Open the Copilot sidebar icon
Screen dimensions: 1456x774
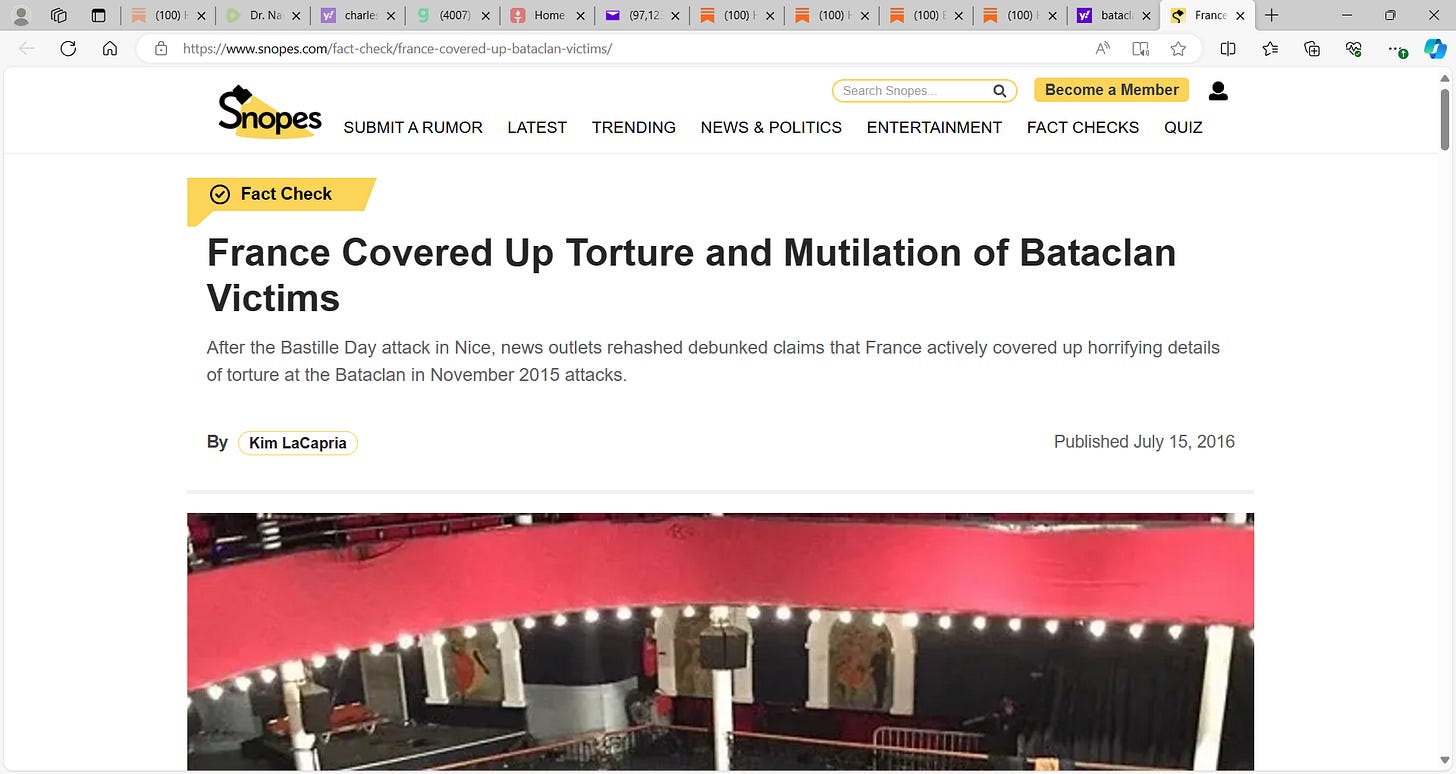pyautogui.click(x=1435, y=49)
